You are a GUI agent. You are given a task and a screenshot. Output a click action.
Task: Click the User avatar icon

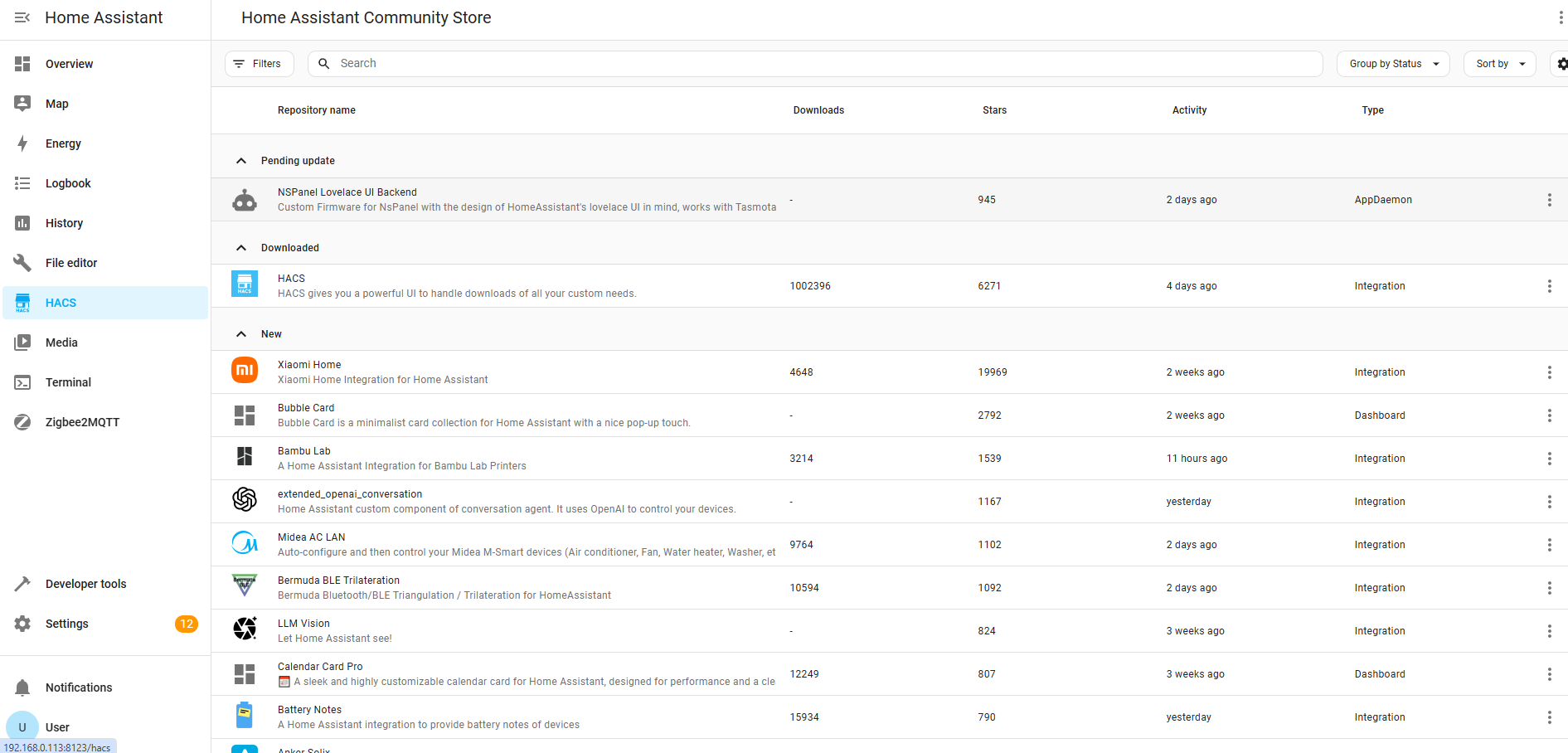point(22,727)
